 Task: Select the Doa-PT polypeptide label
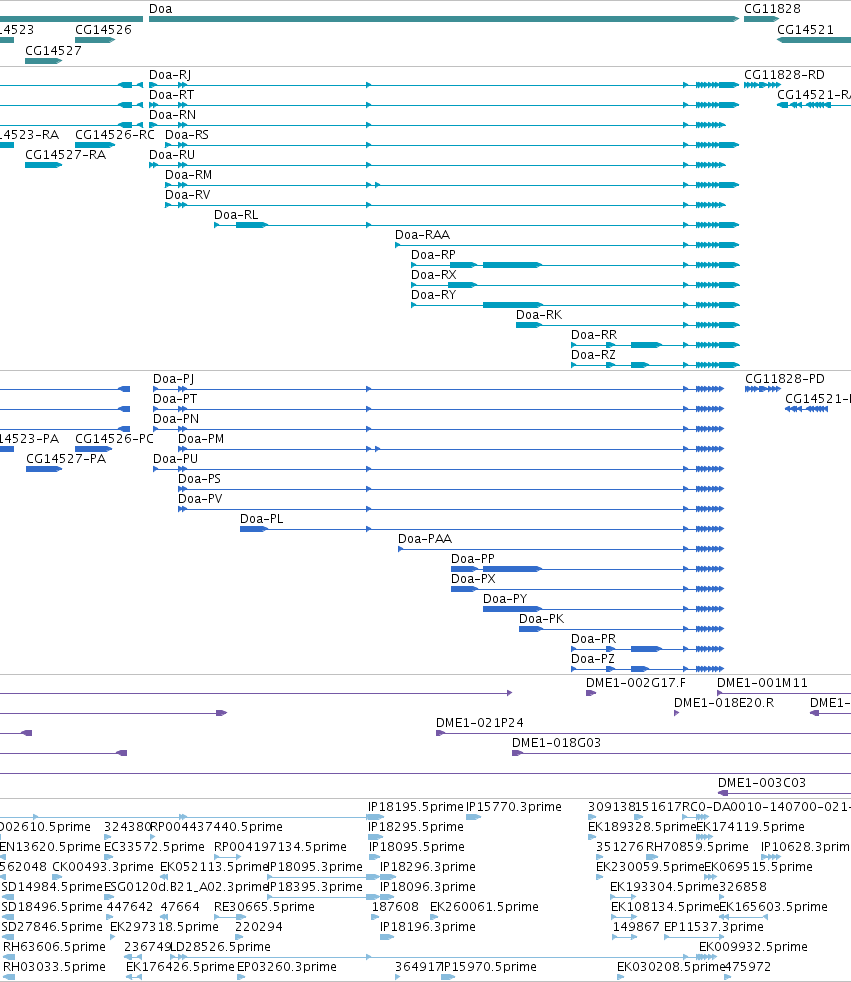click(175, 399)
